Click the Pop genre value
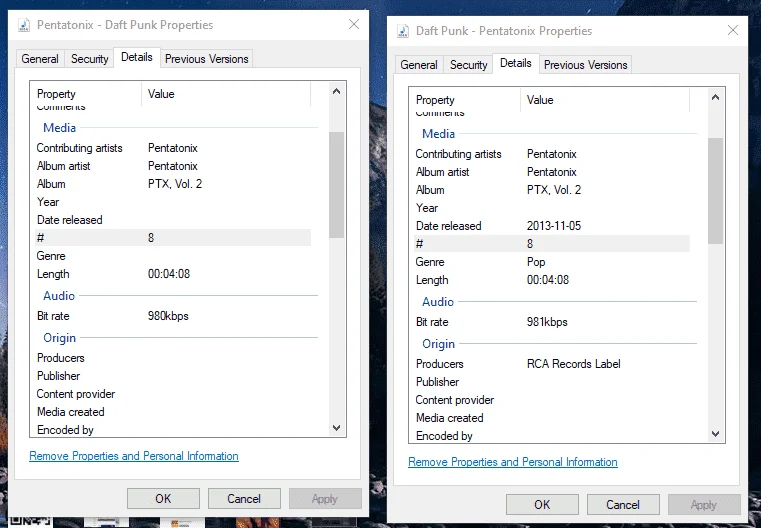This screenshot has height=528, width=761. 536,262
